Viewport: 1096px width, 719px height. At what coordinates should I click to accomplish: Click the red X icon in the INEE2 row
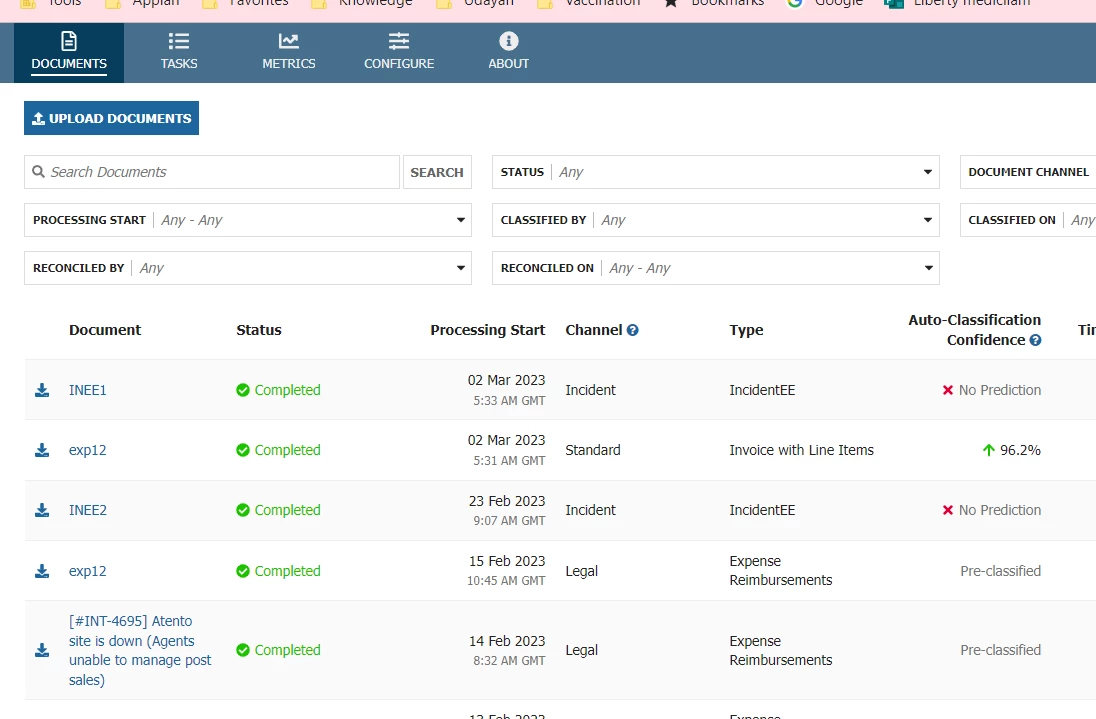point(948,510)
